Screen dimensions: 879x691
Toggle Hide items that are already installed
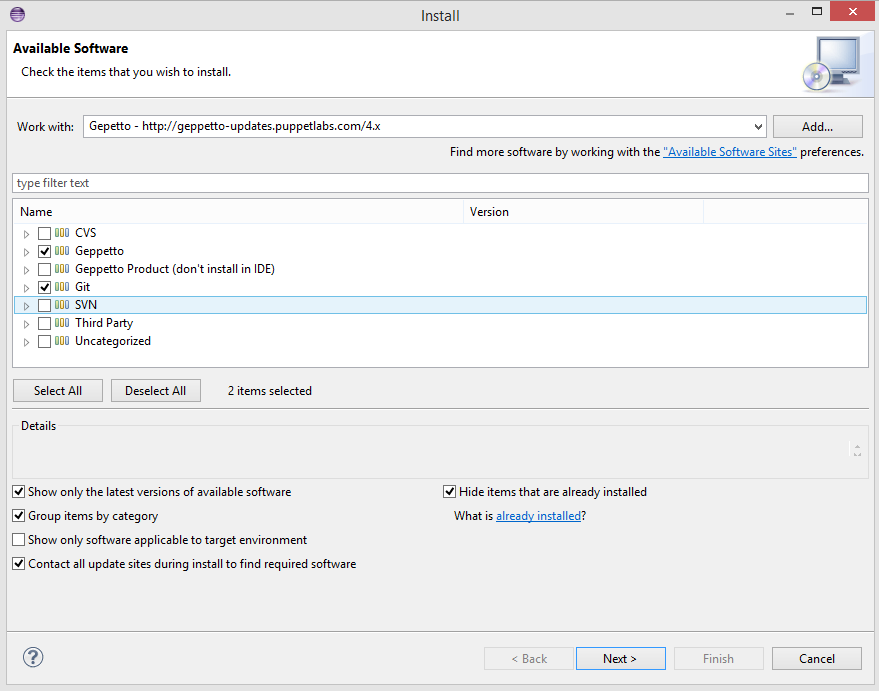[449, 491]
